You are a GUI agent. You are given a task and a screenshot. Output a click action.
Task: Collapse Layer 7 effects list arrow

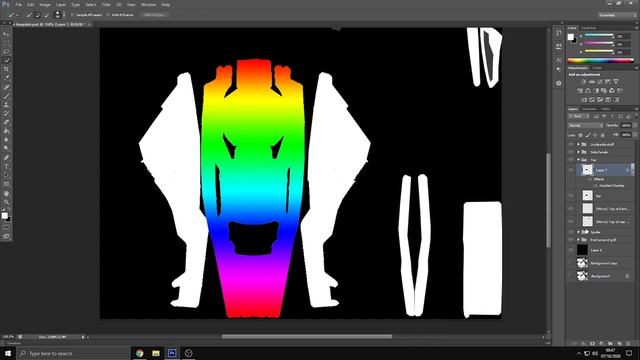point(632,170)
